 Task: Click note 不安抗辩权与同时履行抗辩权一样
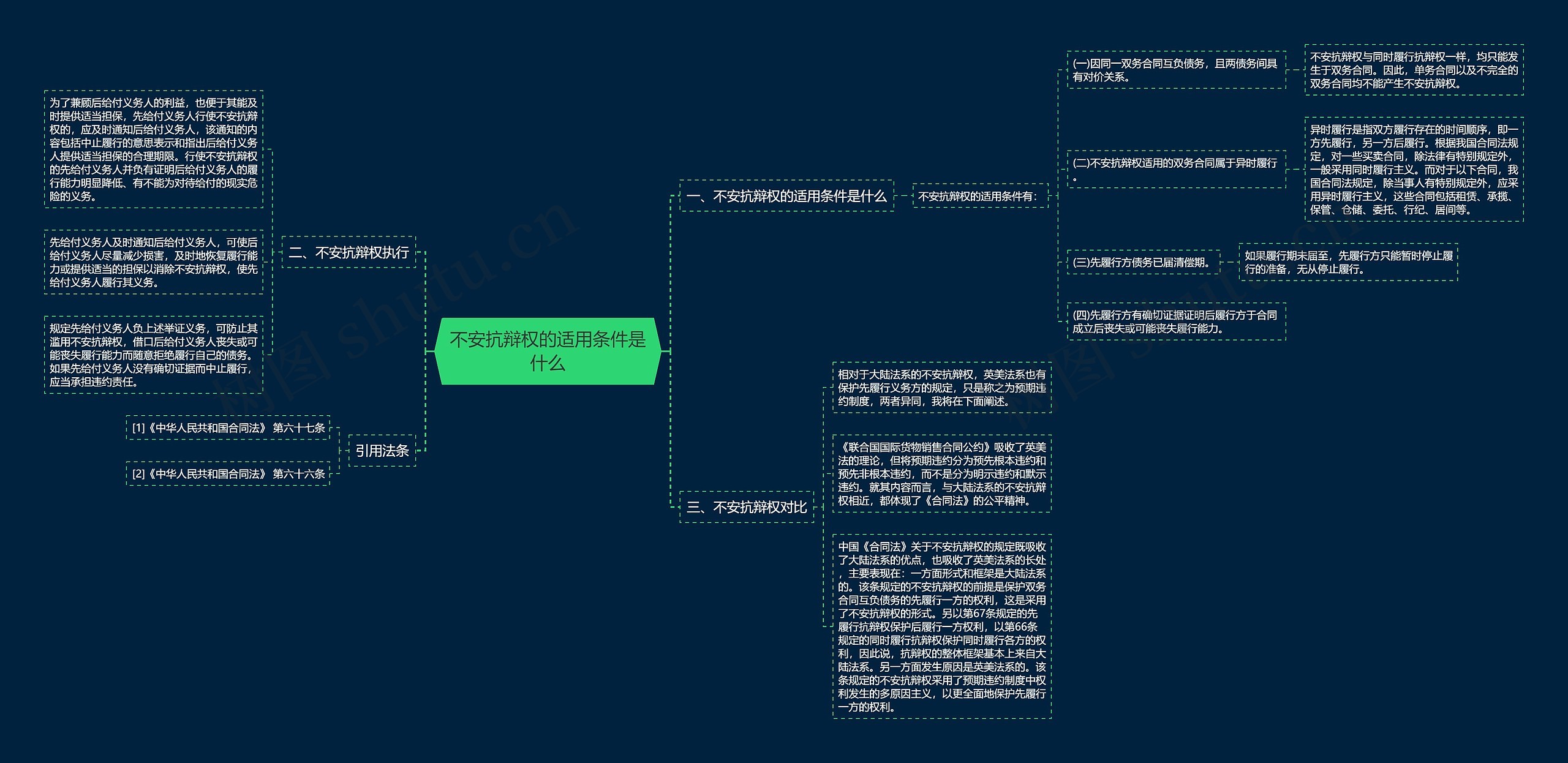click(x=1414, y=70)
